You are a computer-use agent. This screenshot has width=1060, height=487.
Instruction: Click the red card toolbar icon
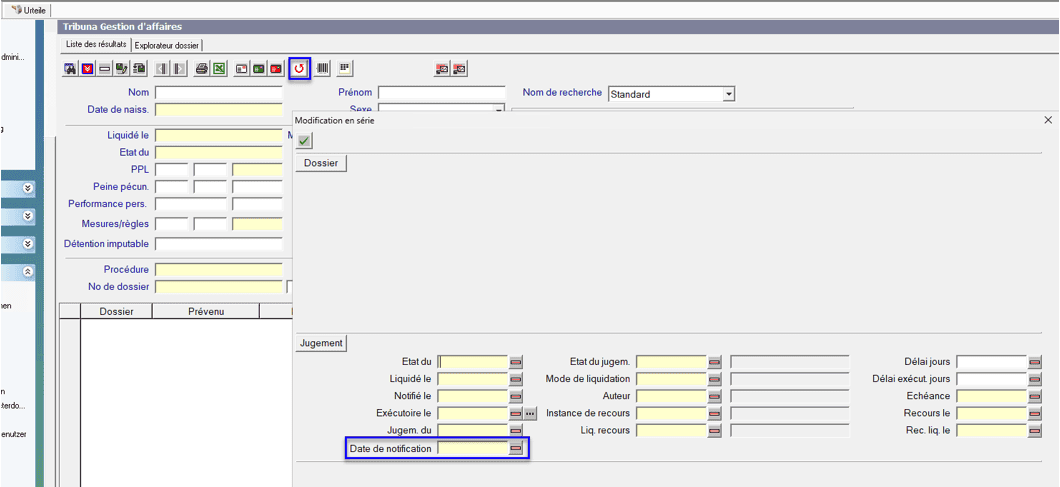pyautogui.click(x=276, y=68)
